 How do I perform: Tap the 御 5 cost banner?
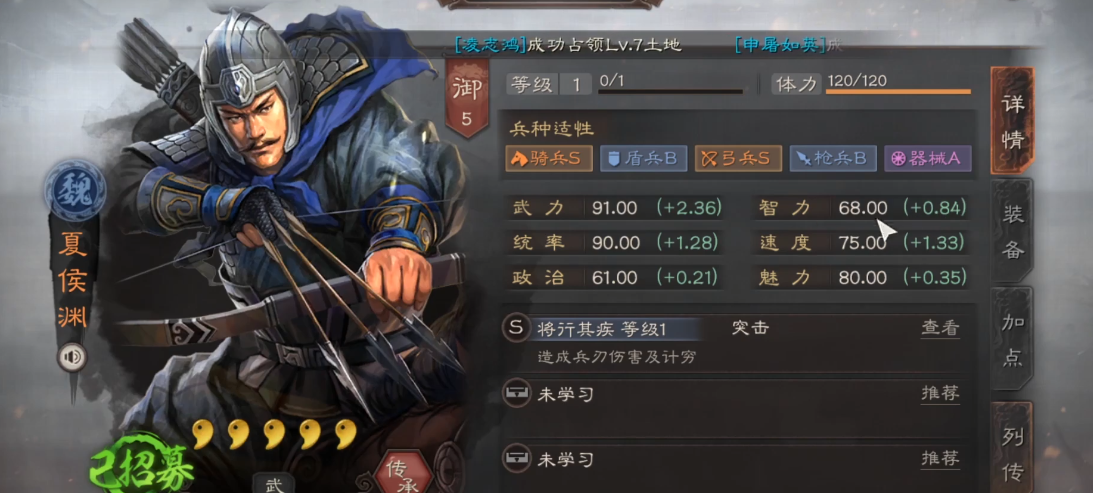[466, 99]
